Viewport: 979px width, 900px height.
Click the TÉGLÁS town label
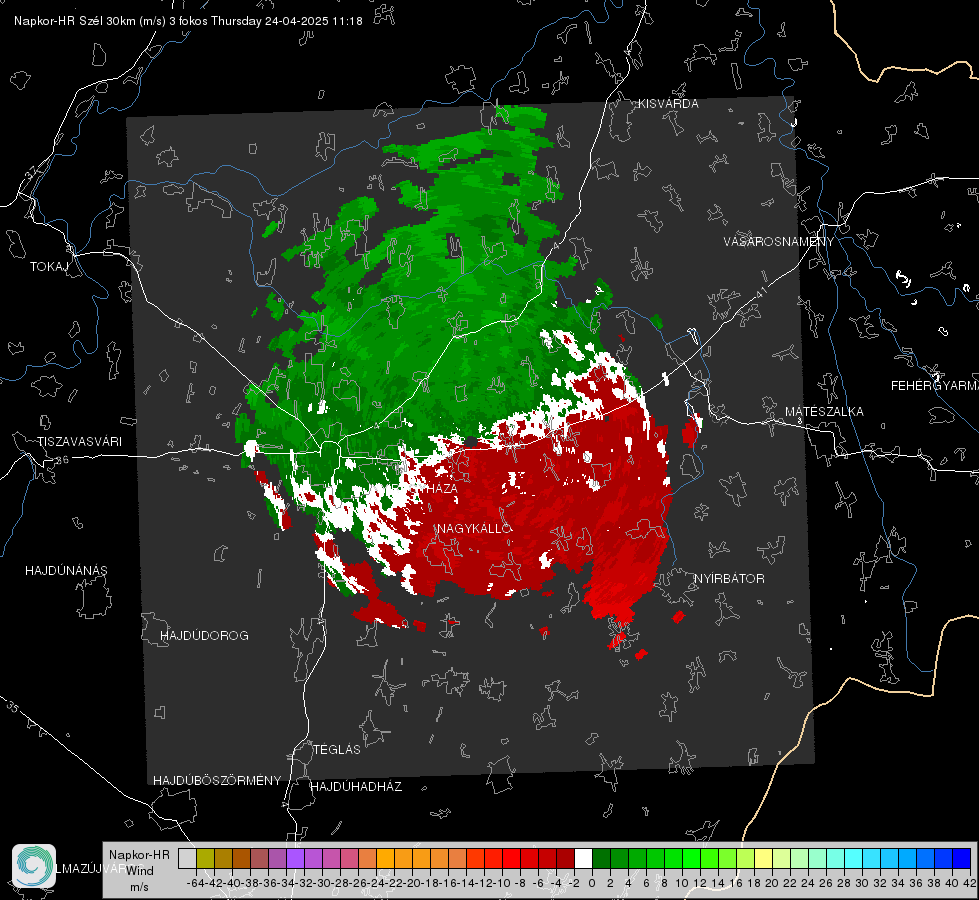337,750
